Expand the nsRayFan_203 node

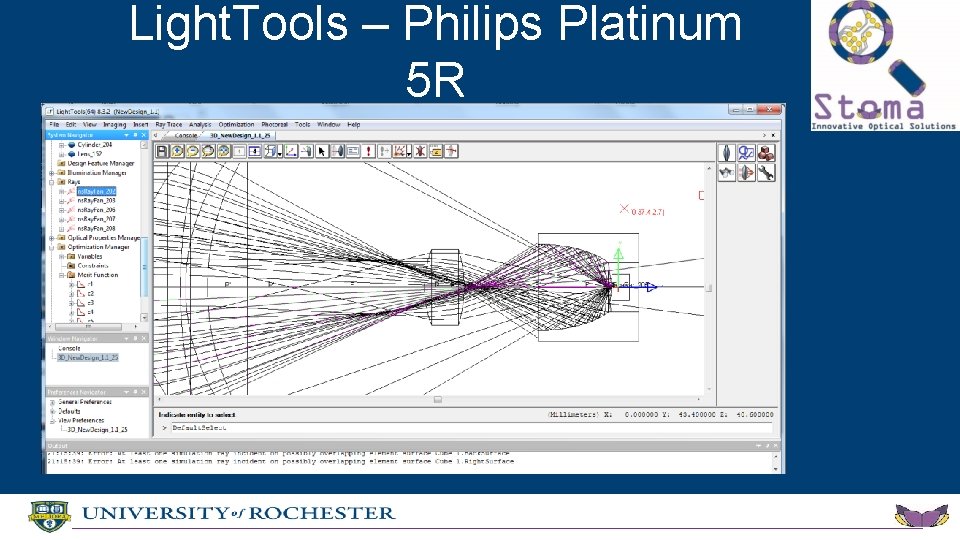click(x=61, y=201)
